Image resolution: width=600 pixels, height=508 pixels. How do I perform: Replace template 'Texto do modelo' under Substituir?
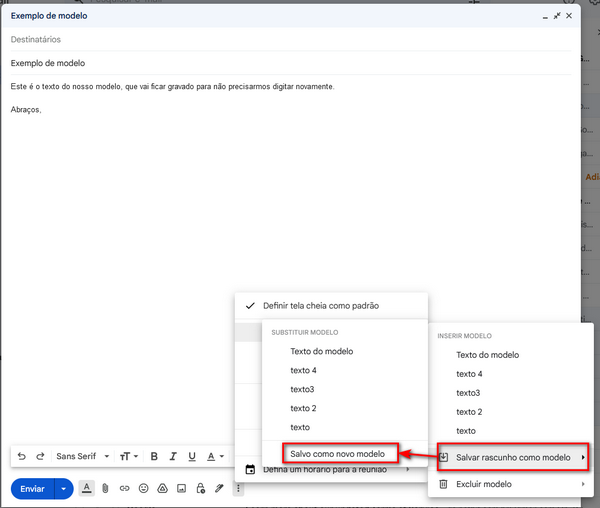(322, 351)
